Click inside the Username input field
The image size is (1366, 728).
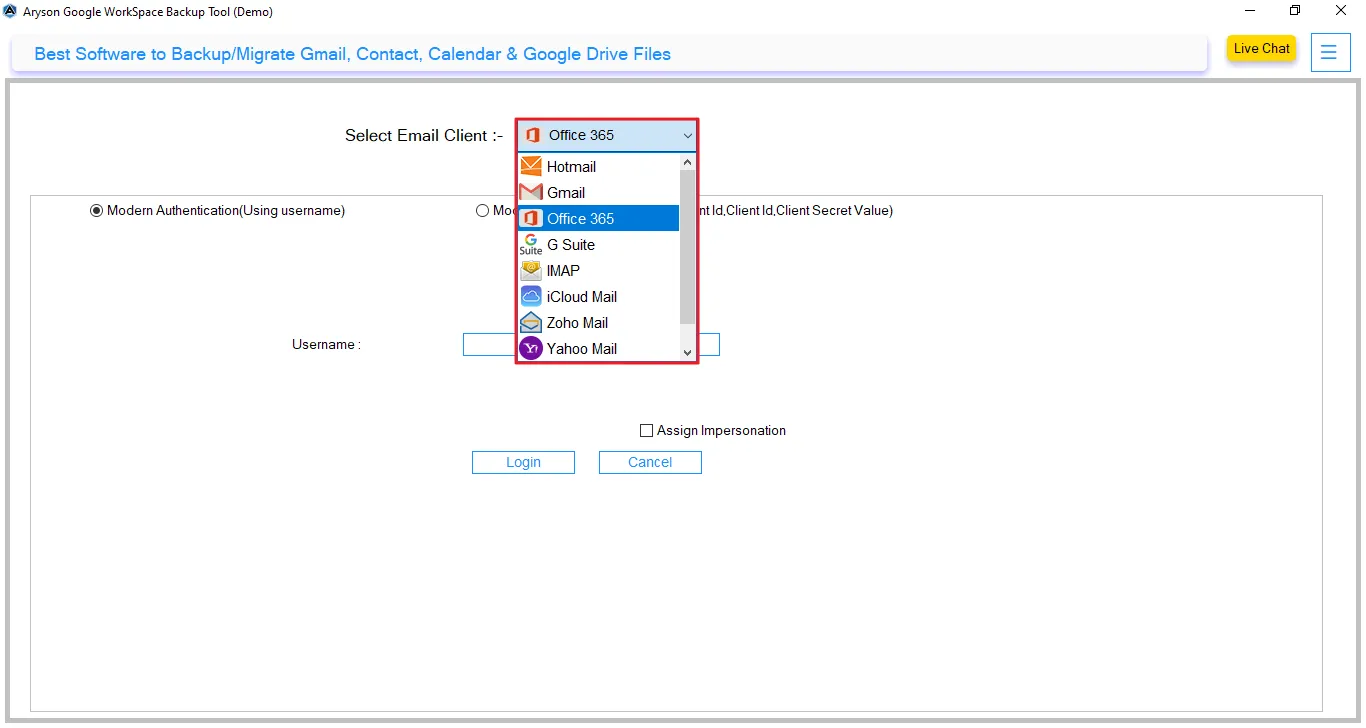click(490, 344)
